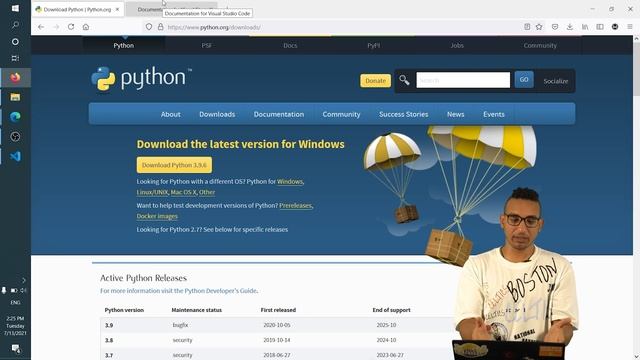640x360 pixels.
Task: Click magnifier icon beside the site search
Action: (404, 80)
